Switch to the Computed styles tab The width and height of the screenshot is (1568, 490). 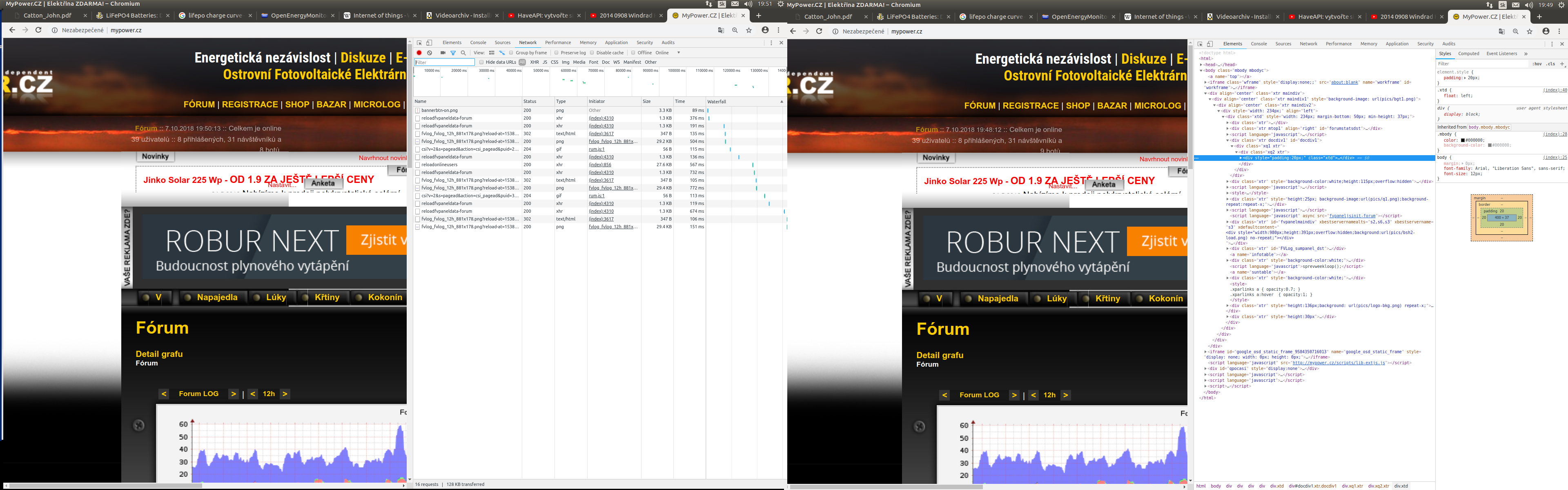1468,53
